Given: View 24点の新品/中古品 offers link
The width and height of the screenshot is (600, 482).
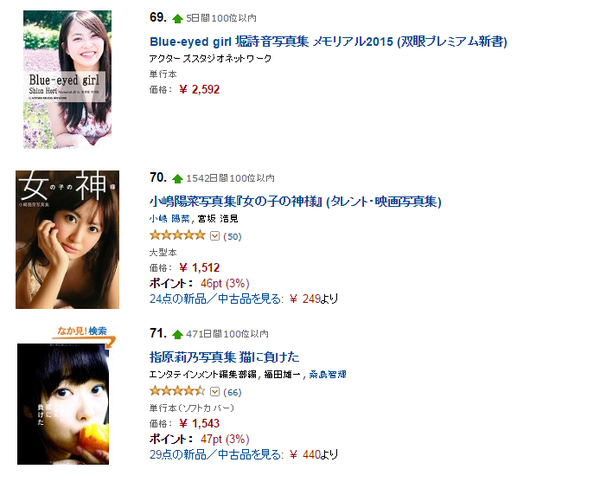Looking at the screenshot, I should coord(216,299).
